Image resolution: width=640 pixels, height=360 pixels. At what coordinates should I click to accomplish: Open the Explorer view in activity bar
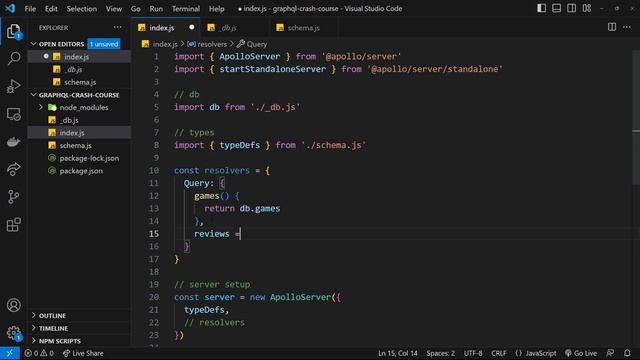(13, 31)
